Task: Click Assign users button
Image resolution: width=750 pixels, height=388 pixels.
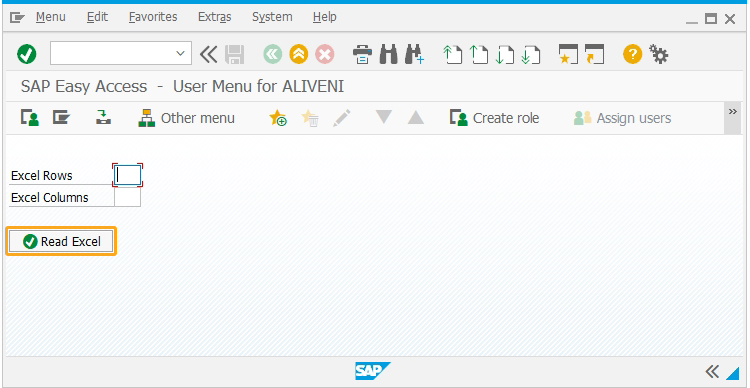Action: coord(622,118)
